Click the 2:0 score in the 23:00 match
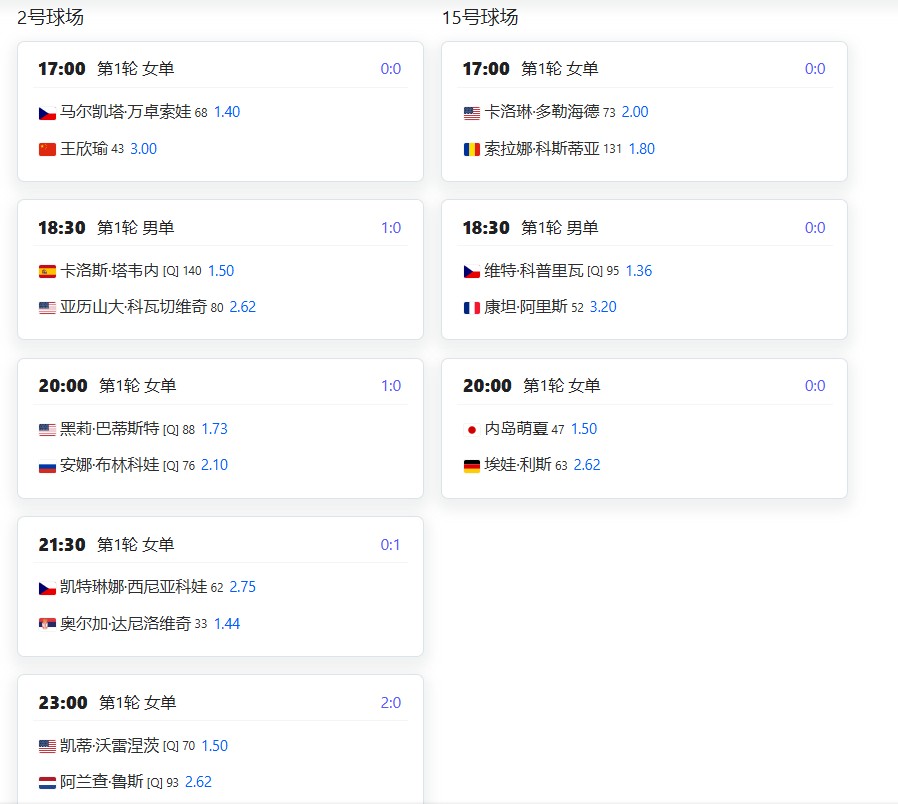Image resolution: width=898 pixels, height=804 pixels. point(390,703)
